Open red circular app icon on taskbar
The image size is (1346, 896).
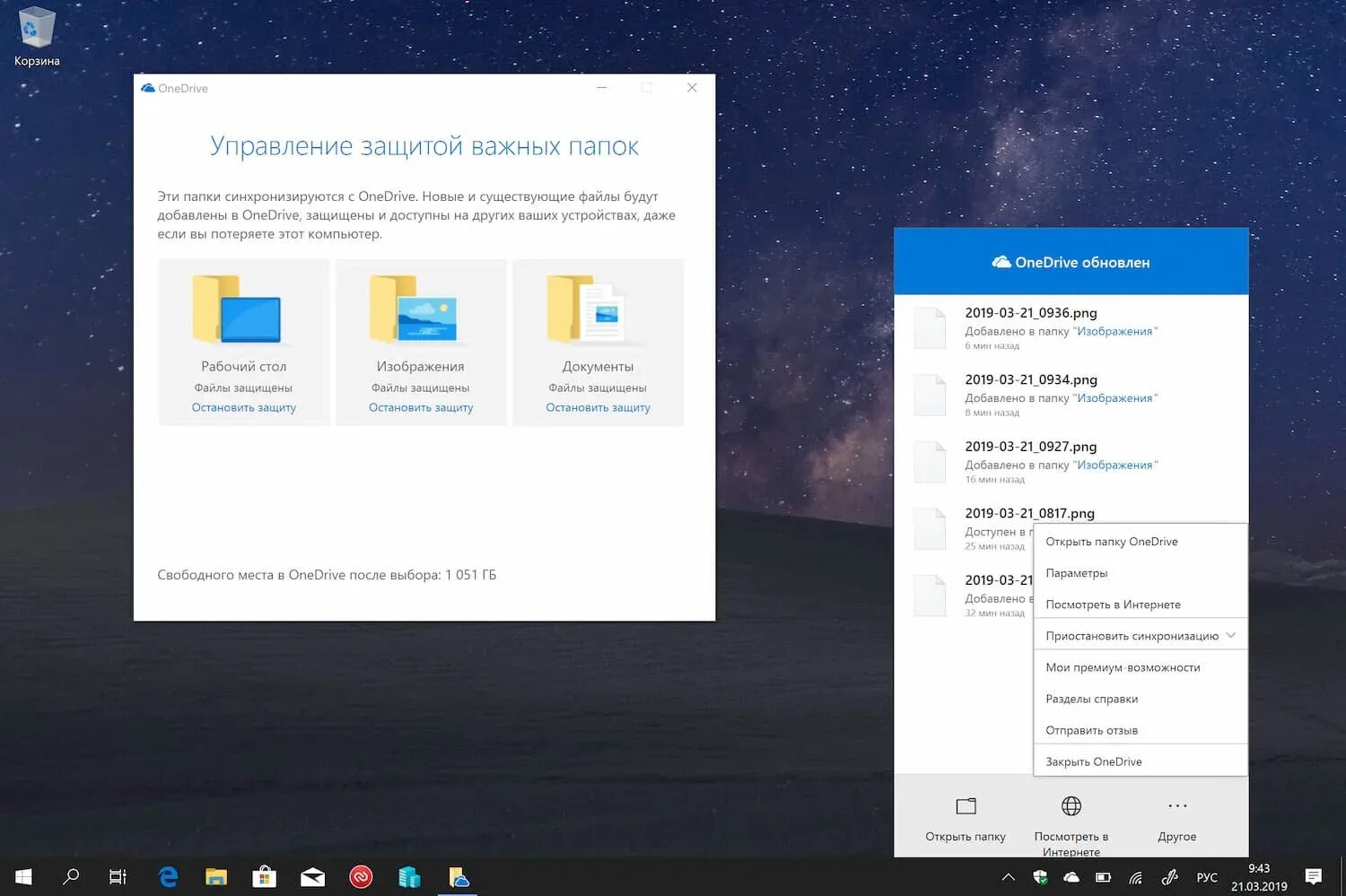click(361, 876)
